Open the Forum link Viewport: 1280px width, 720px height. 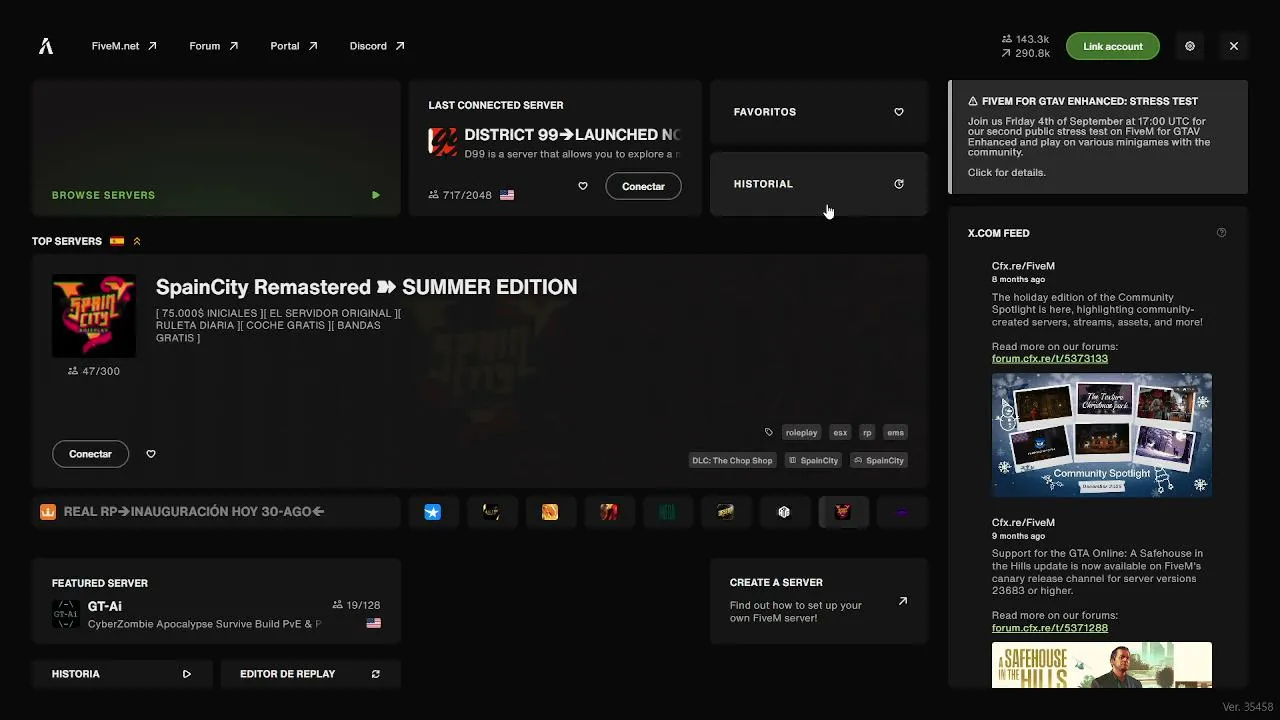(214, 46)
